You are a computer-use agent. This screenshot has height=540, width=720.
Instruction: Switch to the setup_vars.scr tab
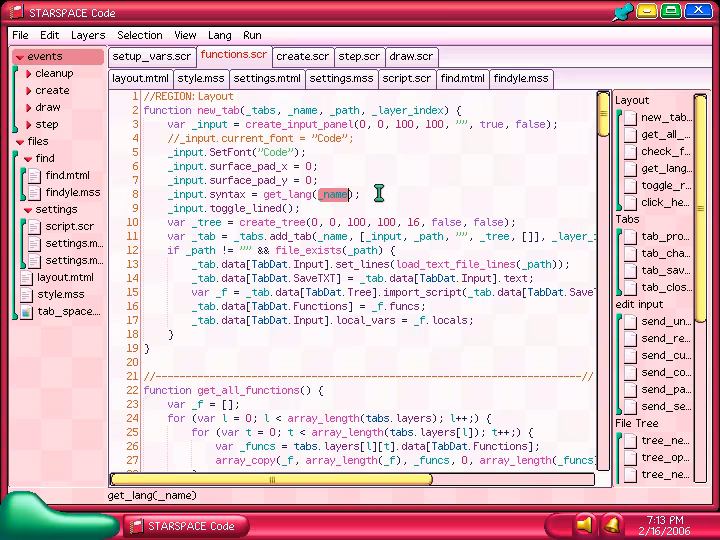152,57
